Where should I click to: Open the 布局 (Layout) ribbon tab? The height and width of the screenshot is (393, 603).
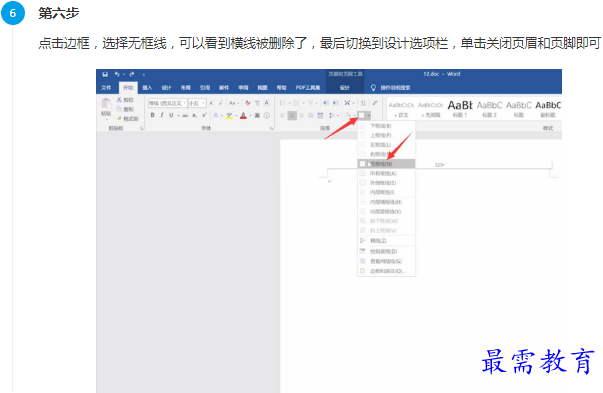(186, 88)
